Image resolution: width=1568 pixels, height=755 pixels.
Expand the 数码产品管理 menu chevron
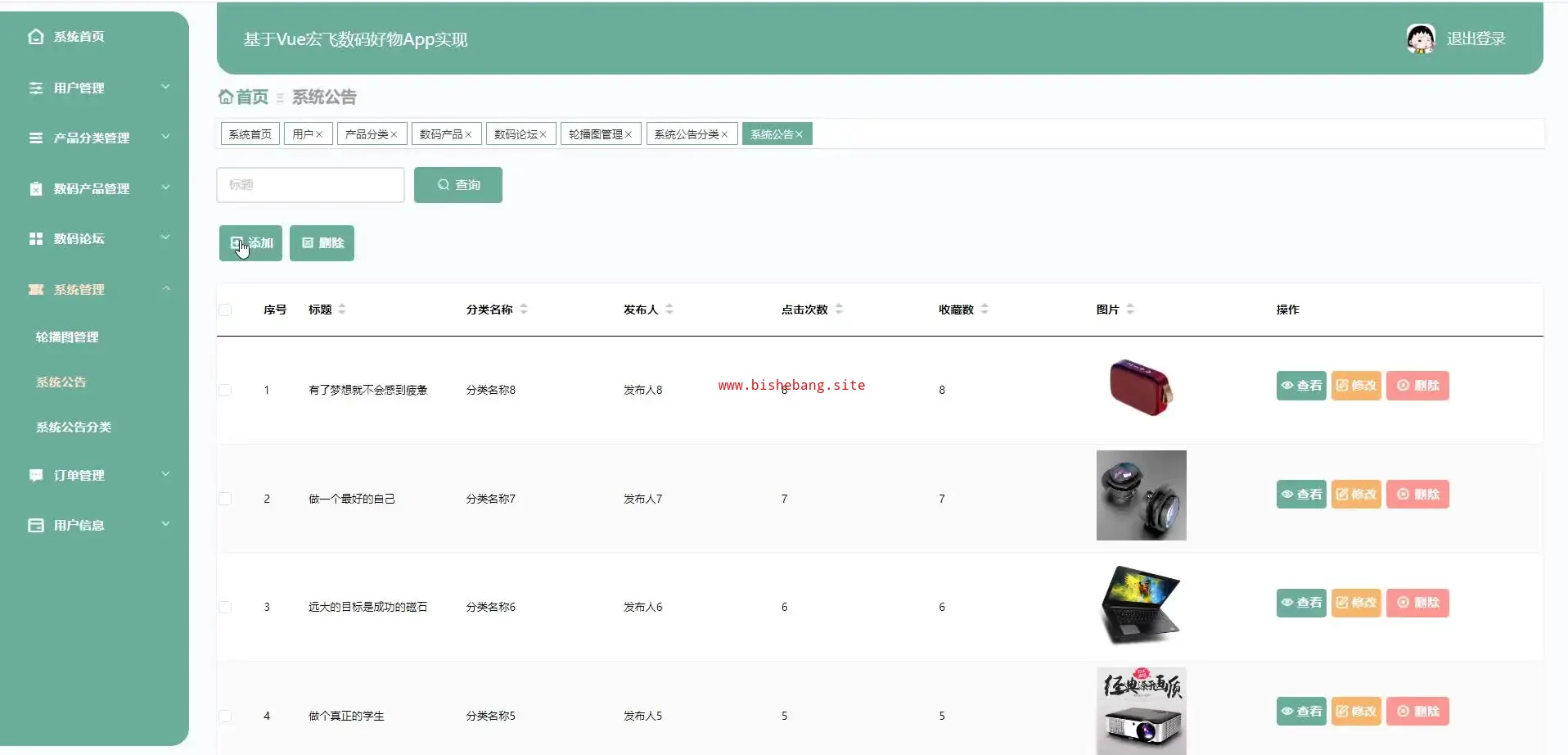point(165,188)
